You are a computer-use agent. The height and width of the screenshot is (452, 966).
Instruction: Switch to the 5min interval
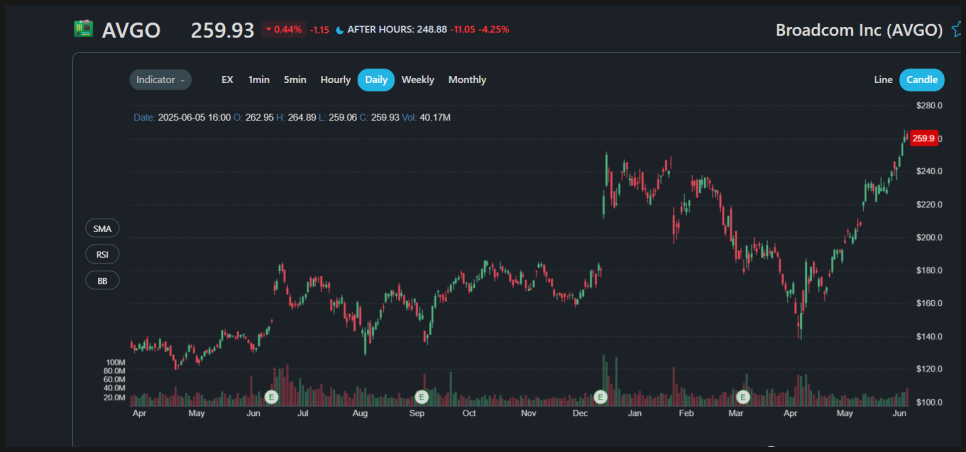tap(295, 80)
